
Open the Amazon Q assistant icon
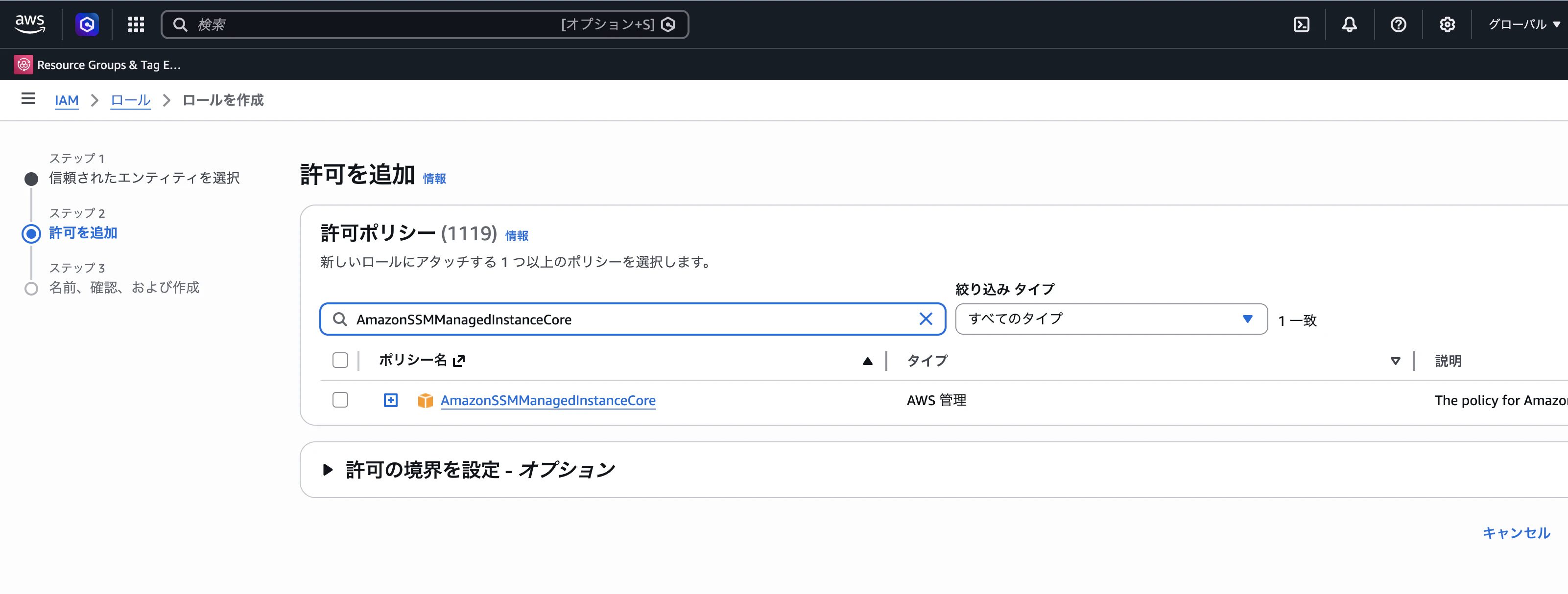87,24
